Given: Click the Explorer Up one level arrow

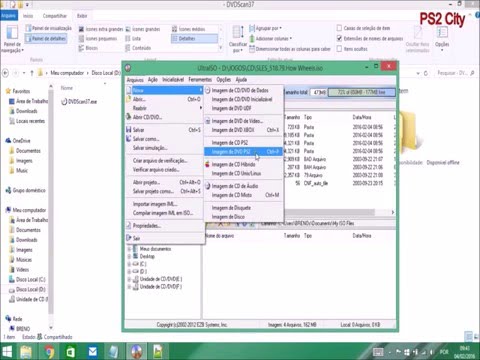Looking at the screenshot, I should 32,73.
